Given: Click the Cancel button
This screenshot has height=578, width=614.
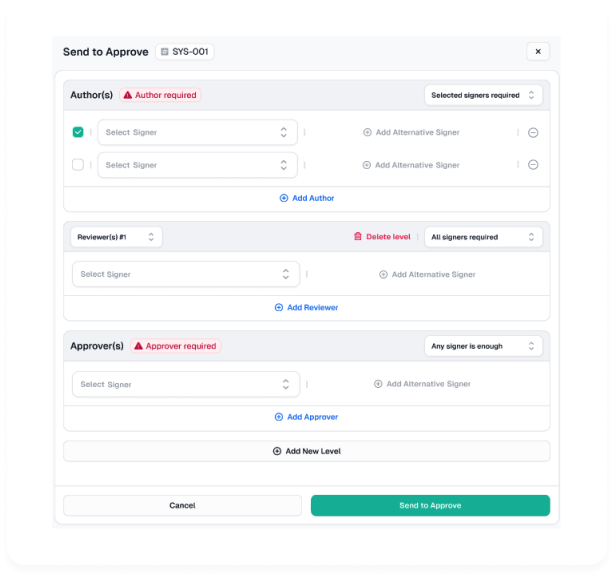Looking at the screenshot, I should click(x=182, y=506).
